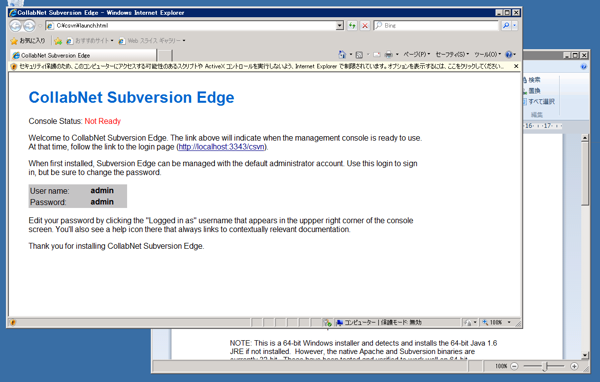This screenshot has height=382, width=600.
Task: Click 検索 in the background Word window
Action: tap(532, 80)
